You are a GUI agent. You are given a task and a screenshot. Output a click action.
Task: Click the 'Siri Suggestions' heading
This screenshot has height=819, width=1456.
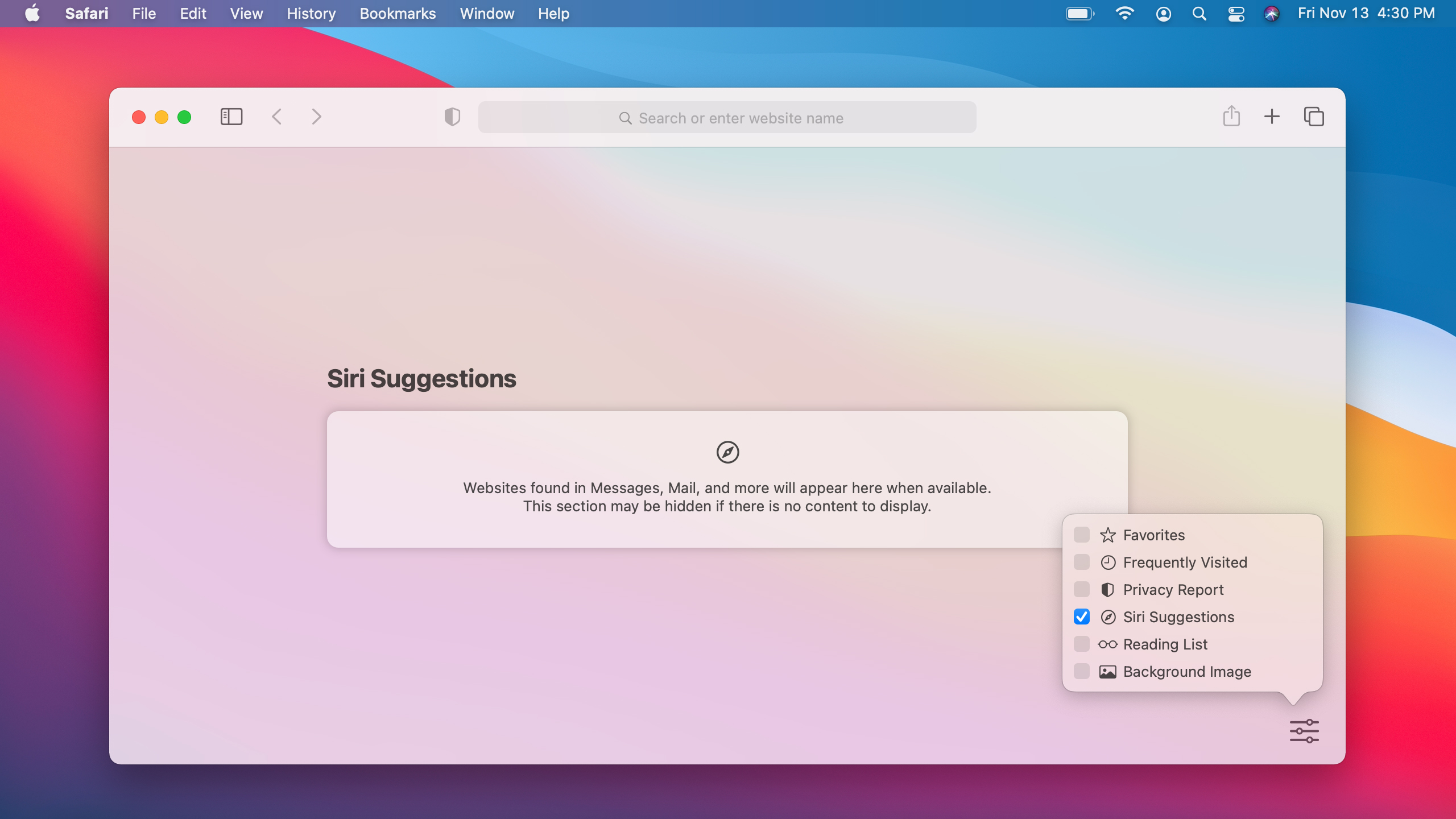tap(421, 379)
